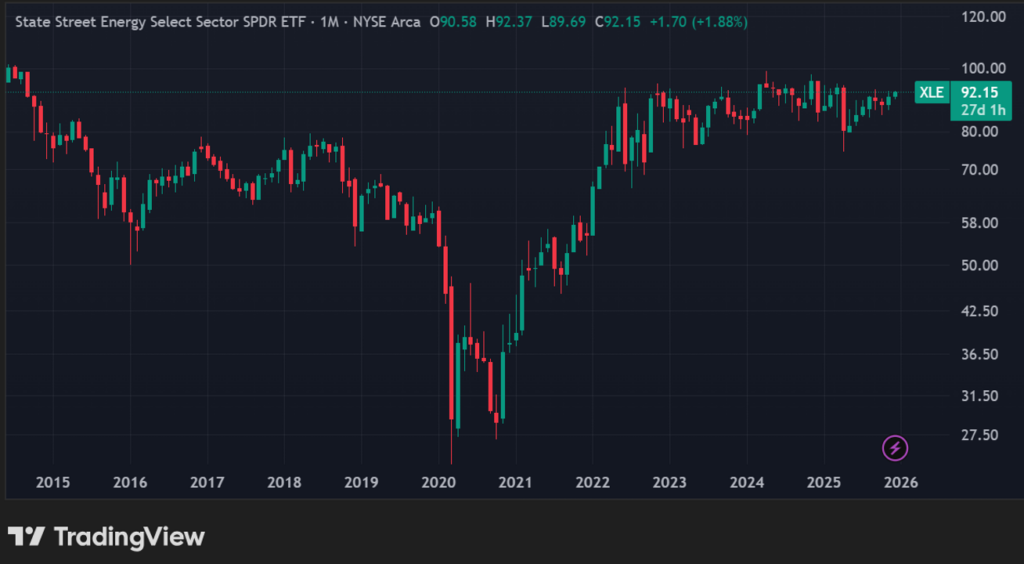Click the high value H92.37
The image size is (1024, 564).
coord(508,22)
